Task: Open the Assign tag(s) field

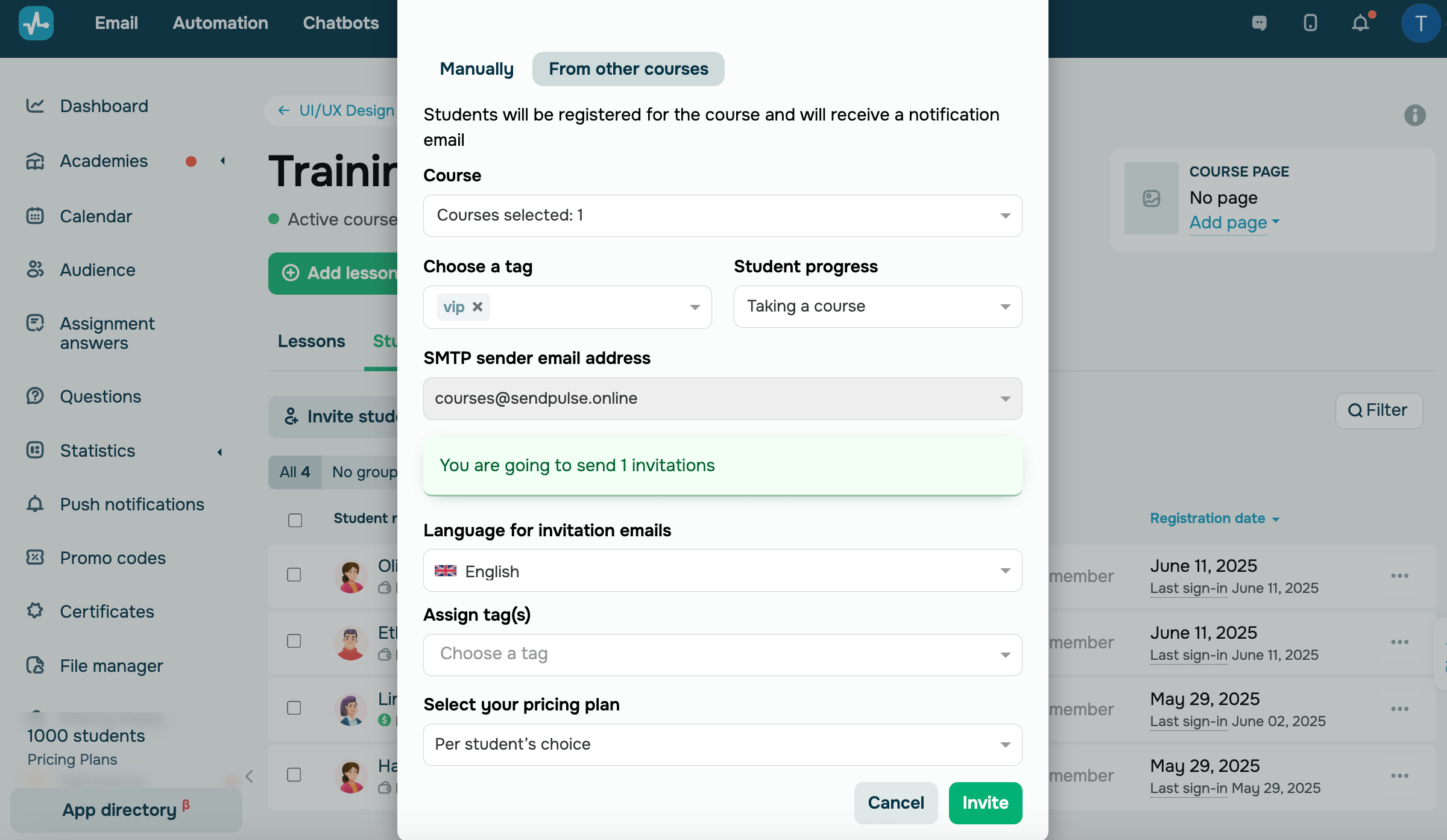Action: pos(722,654)
